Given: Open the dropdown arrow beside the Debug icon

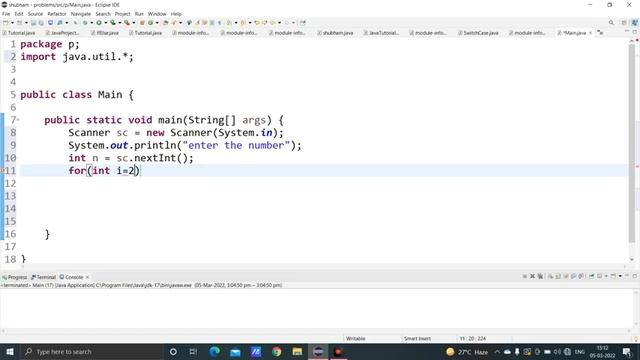Looking at the screenshot, I should tap(91, 23).
